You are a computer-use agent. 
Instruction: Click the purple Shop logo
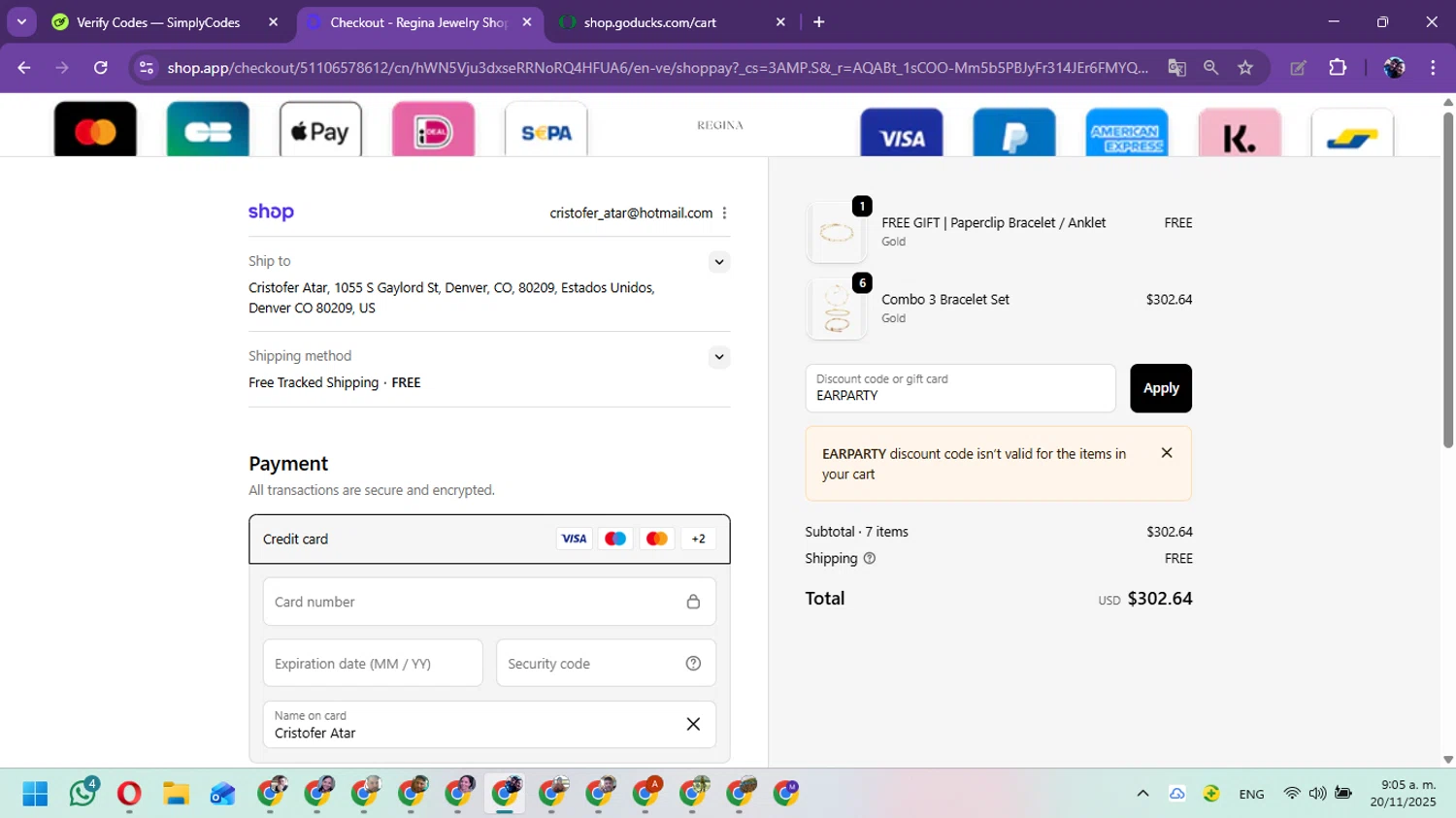pyautogui.click(x=271, y=212)
